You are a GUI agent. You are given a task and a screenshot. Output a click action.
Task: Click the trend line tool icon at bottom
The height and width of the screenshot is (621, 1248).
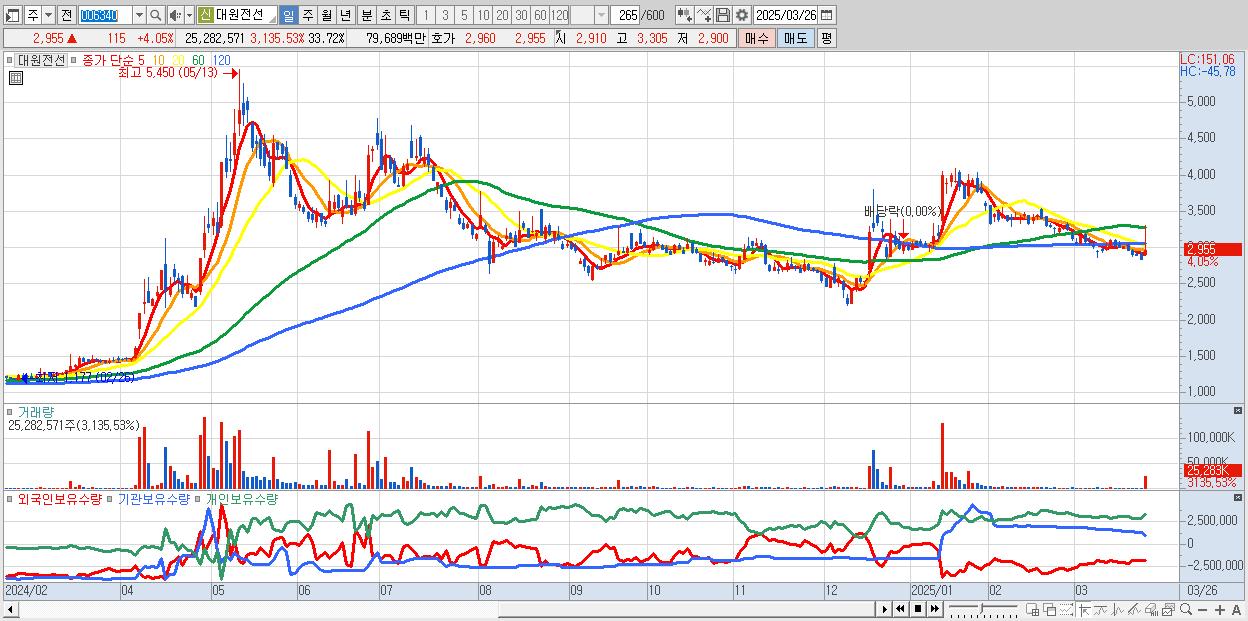(1101, 609)
